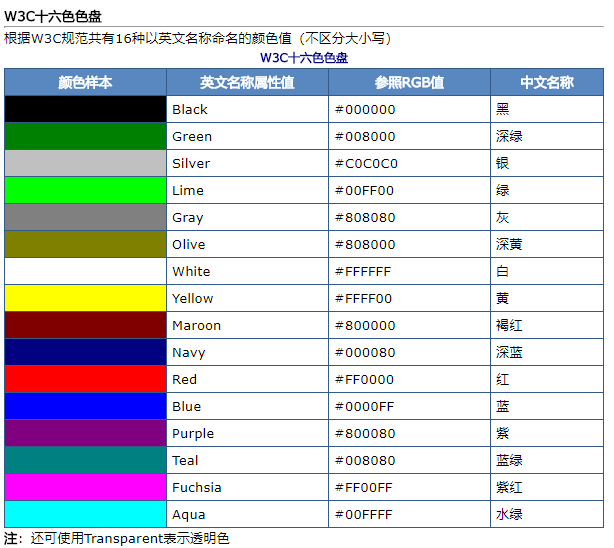This screenshot has width=614, height=548.
Task: Click the Chinese name '深黄' cell
Action: click(547, 244)
